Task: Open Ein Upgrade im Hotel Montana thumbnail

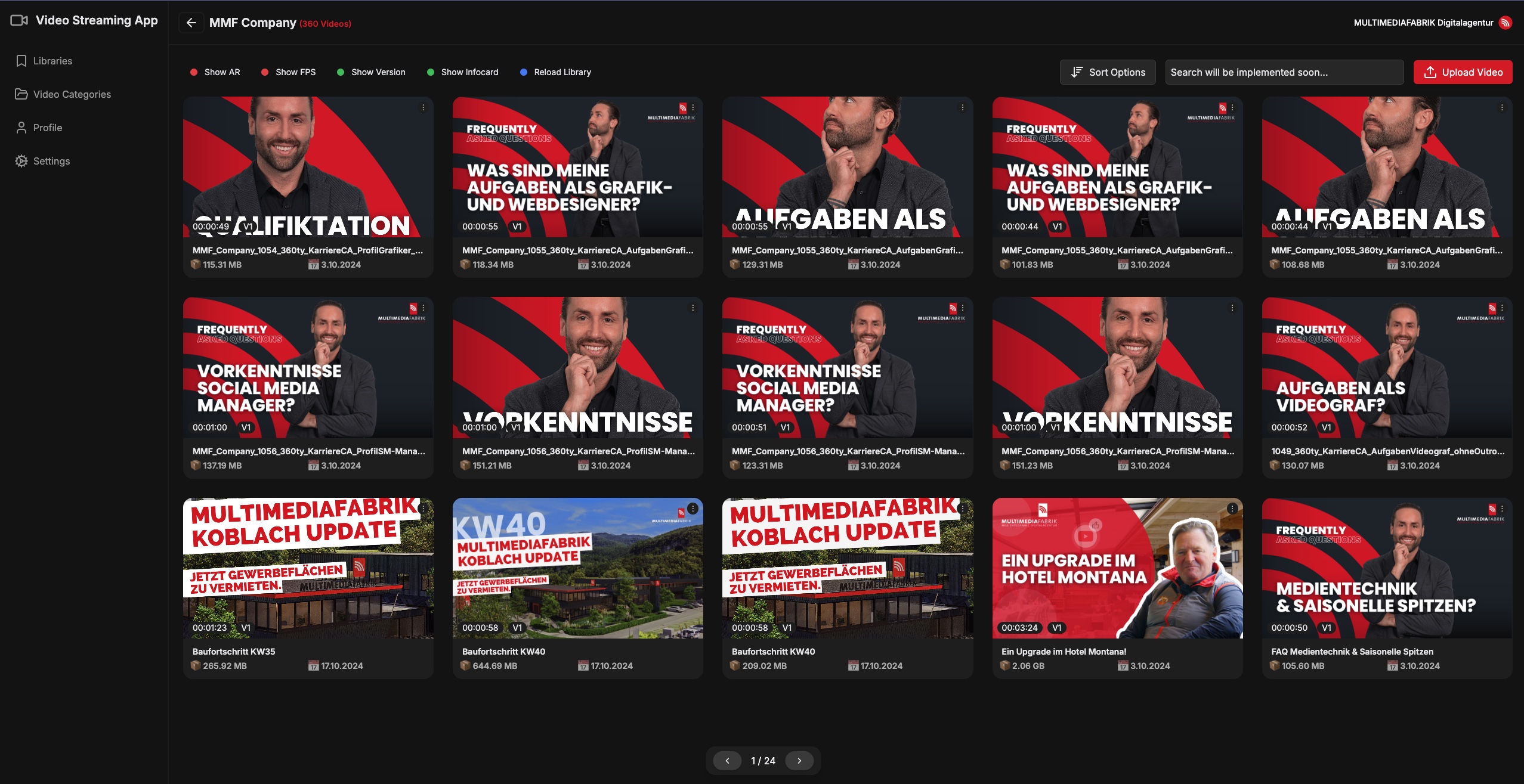Action: [x=1117, y=568]
